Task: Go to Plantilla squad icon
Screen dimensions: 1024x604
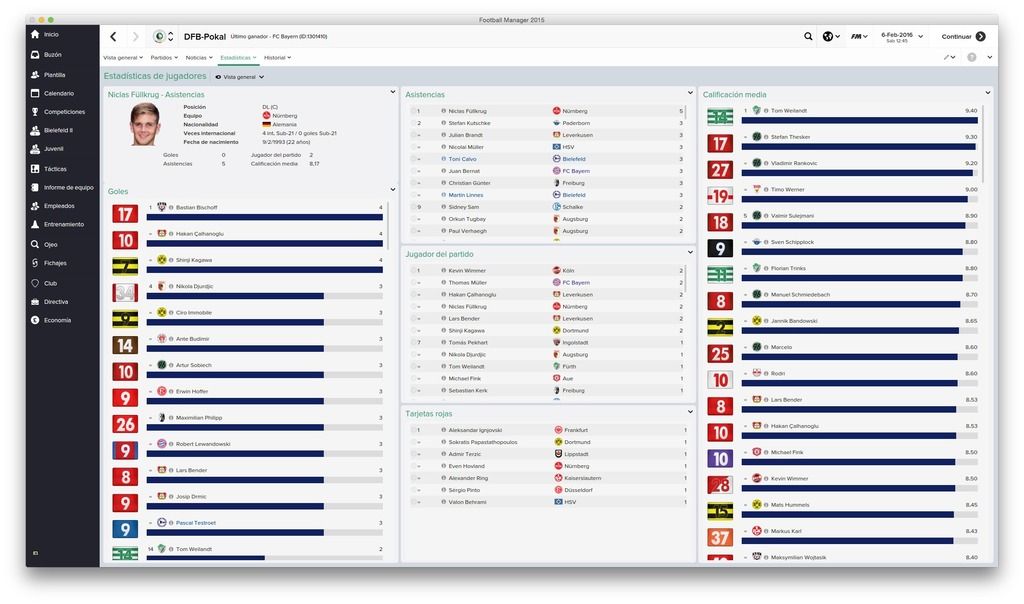Action: pyautogui.click(x=35, y=74)
